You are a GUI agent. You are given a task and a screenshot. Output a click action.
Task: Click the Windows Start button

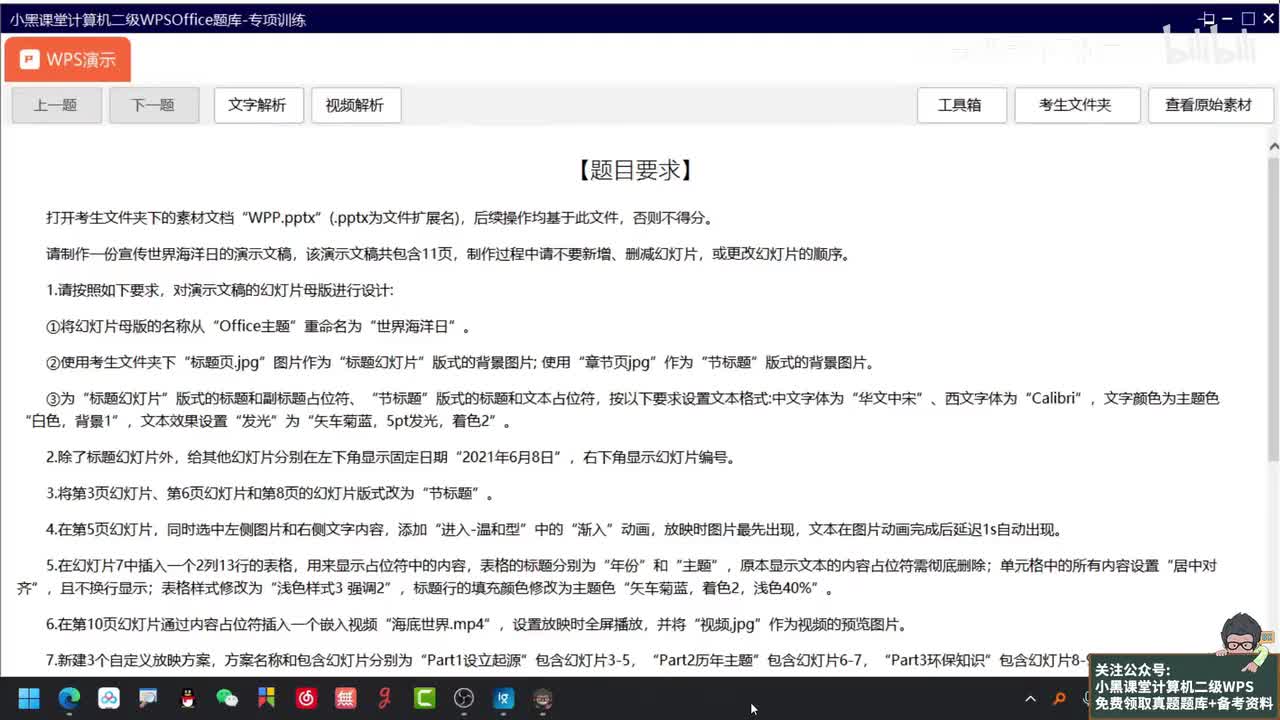pyautogui.click(x=29, y=698)
